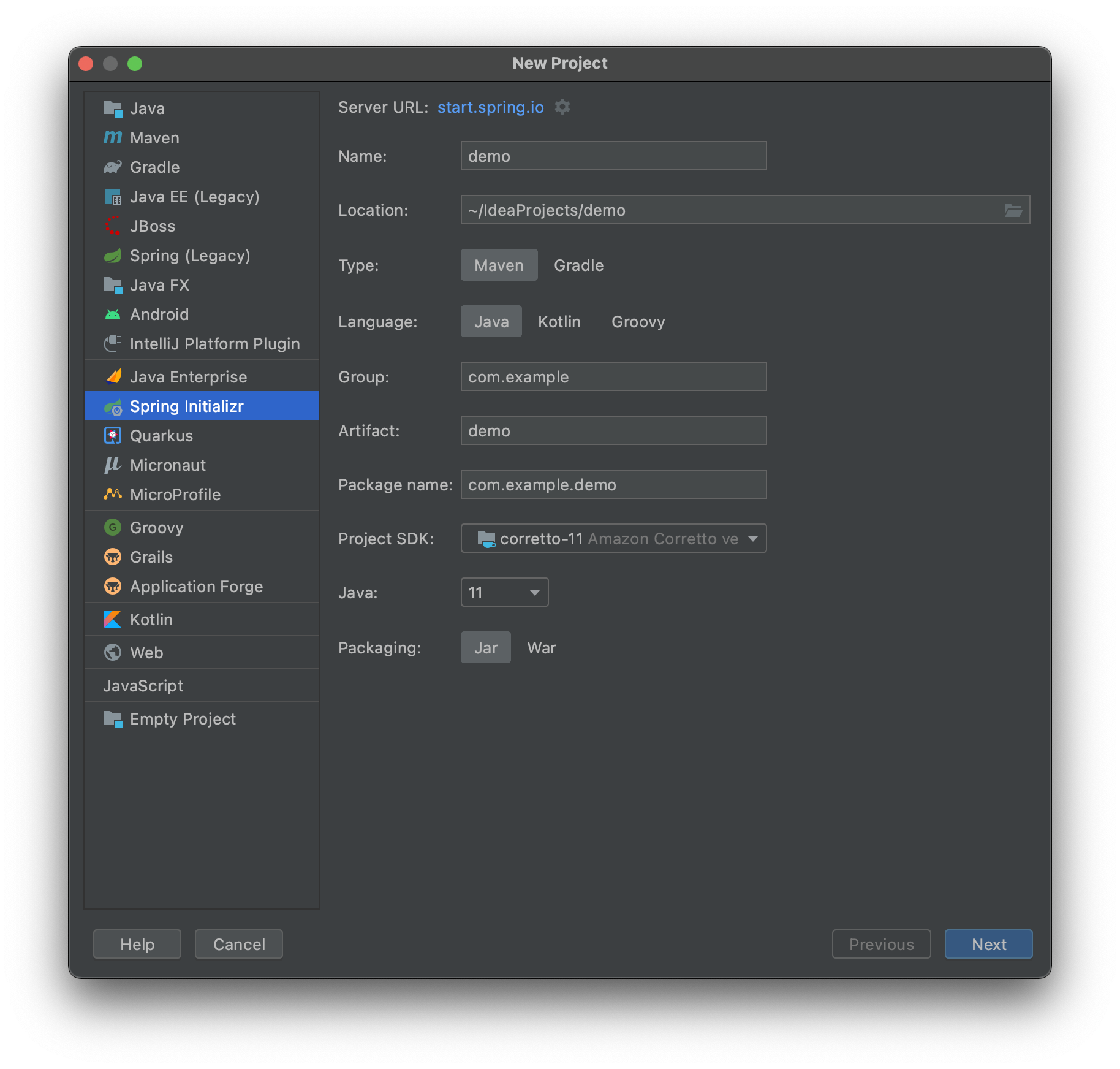Click the Micronaut mu icon

tap(113, 465)
